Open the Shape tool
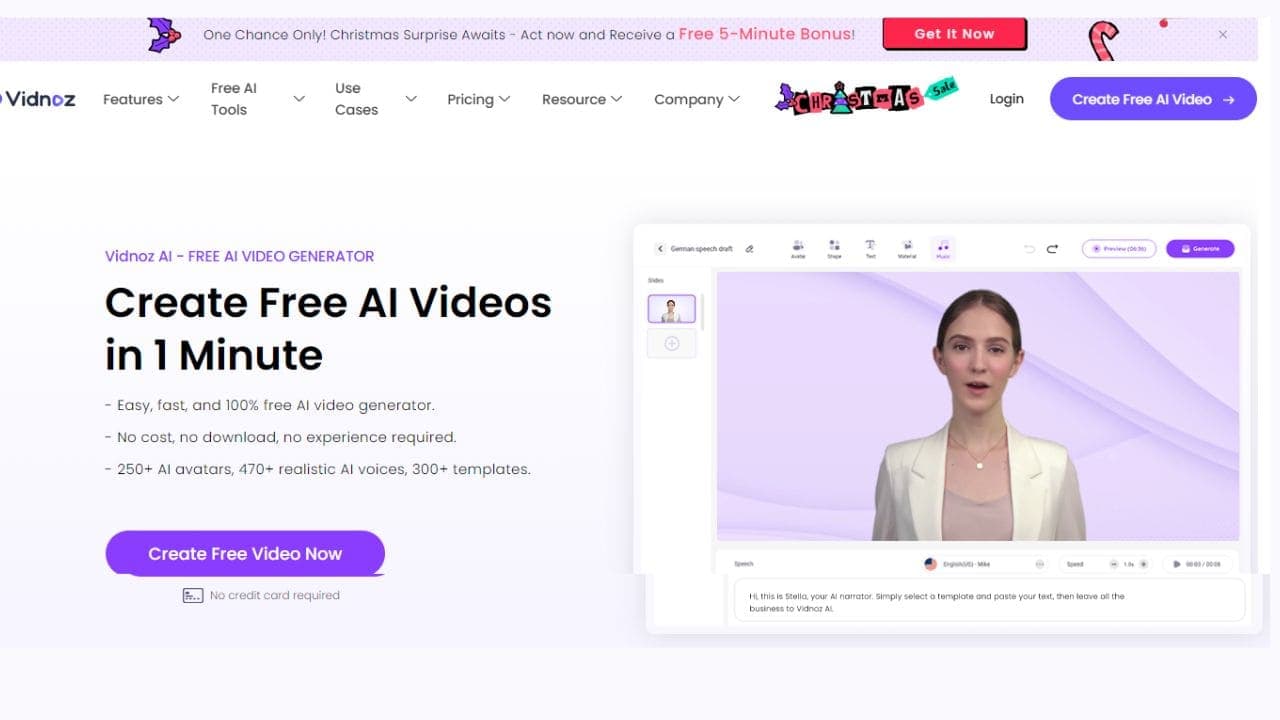Screen dimensions: 1280x720 coord(834,247)
